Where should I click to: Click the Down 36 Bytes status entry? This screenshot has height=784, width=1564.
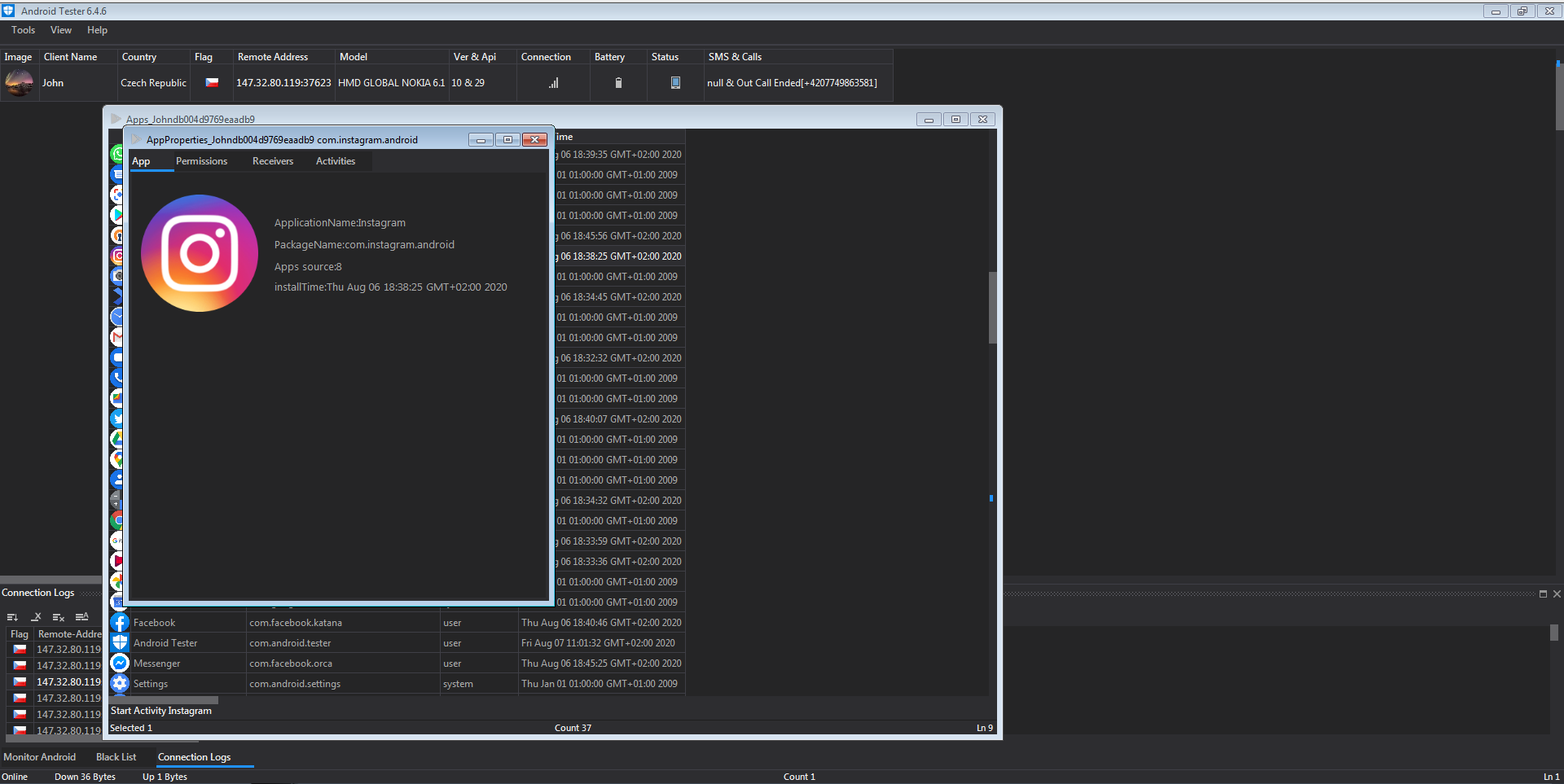point(85,777)
